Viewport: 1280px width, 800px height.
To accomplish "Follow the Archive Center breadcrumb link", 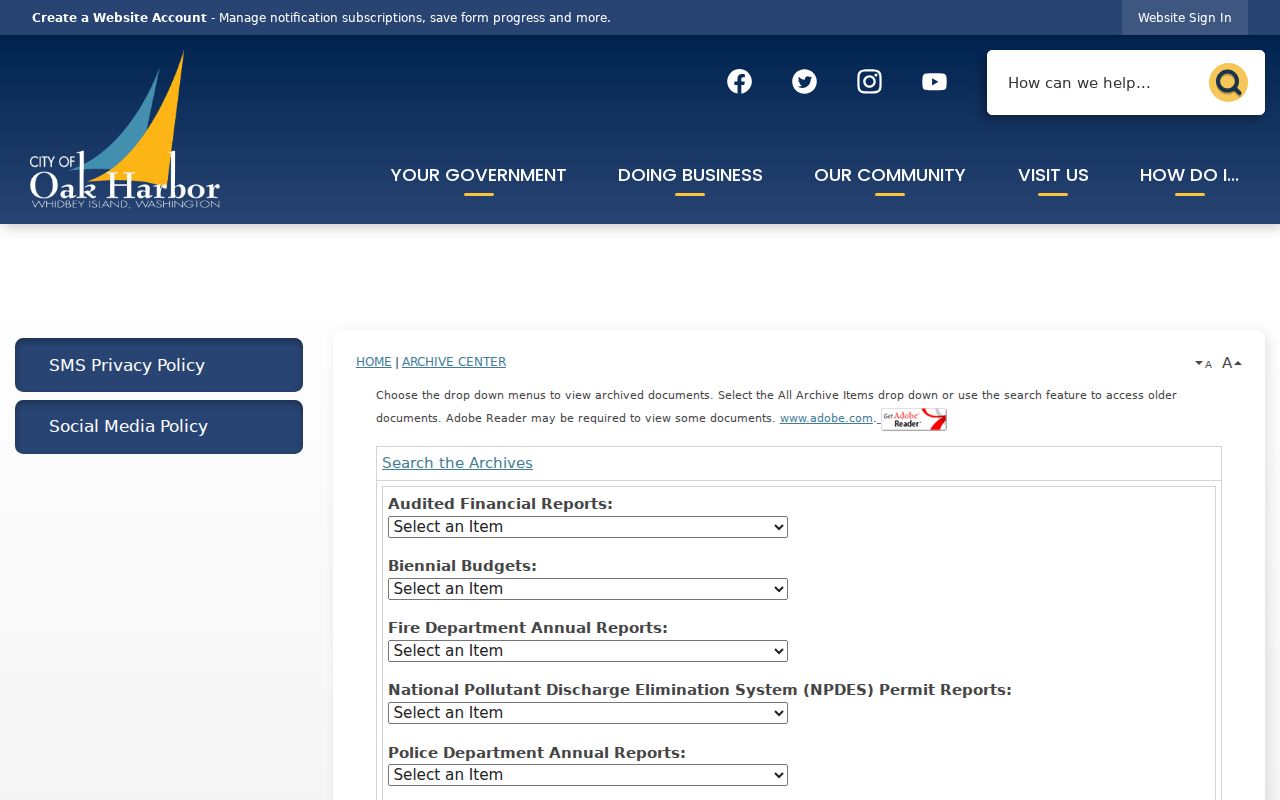I will pos(454,362).
